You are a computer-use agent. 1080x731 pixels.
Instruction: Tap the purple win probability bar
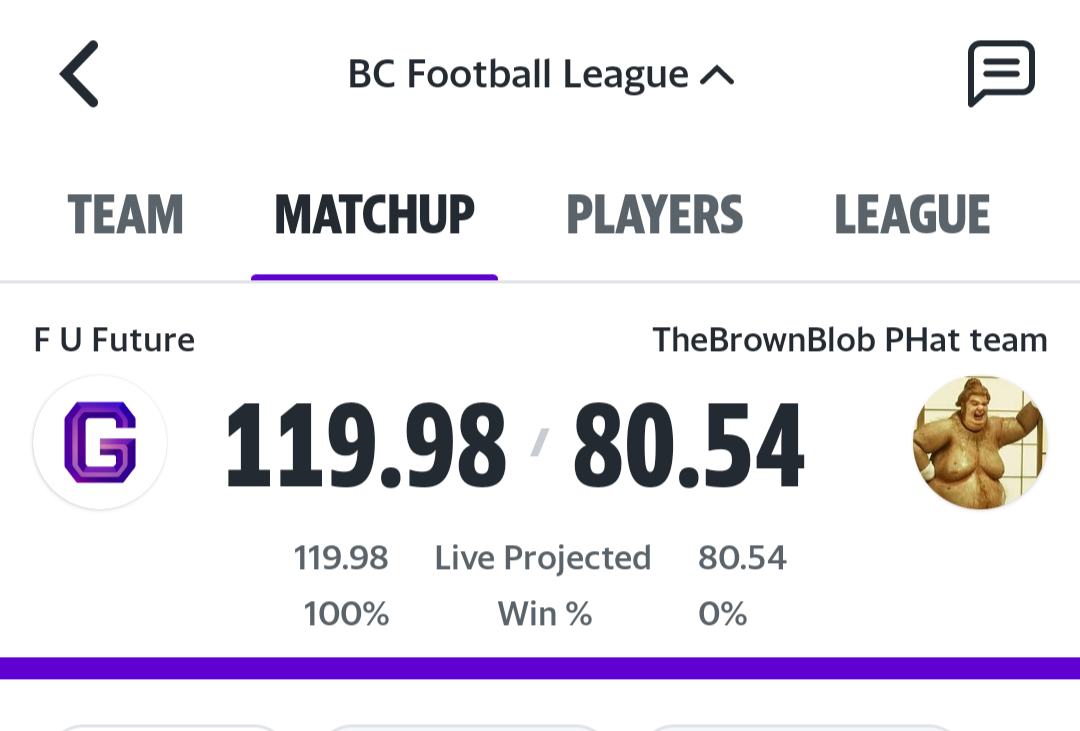pos(540,668)
